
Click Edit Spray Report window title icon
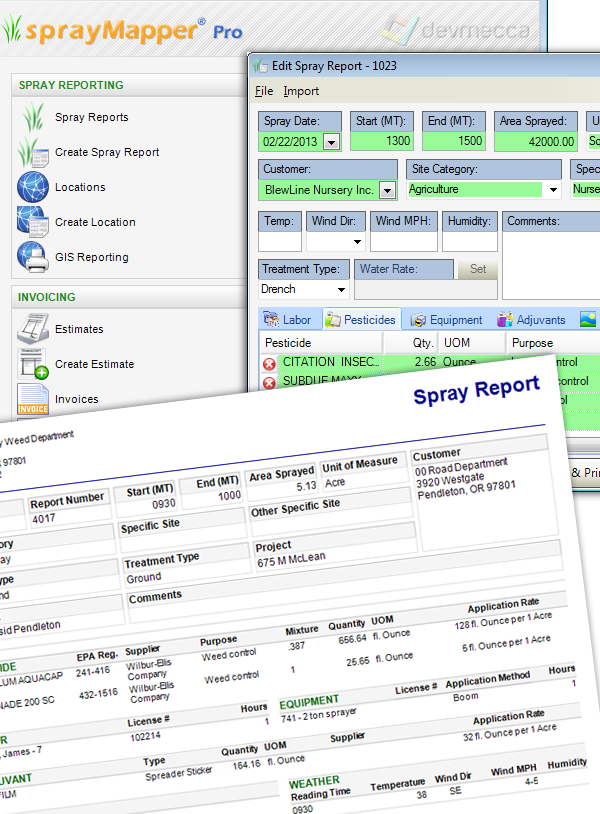[260, 66]
